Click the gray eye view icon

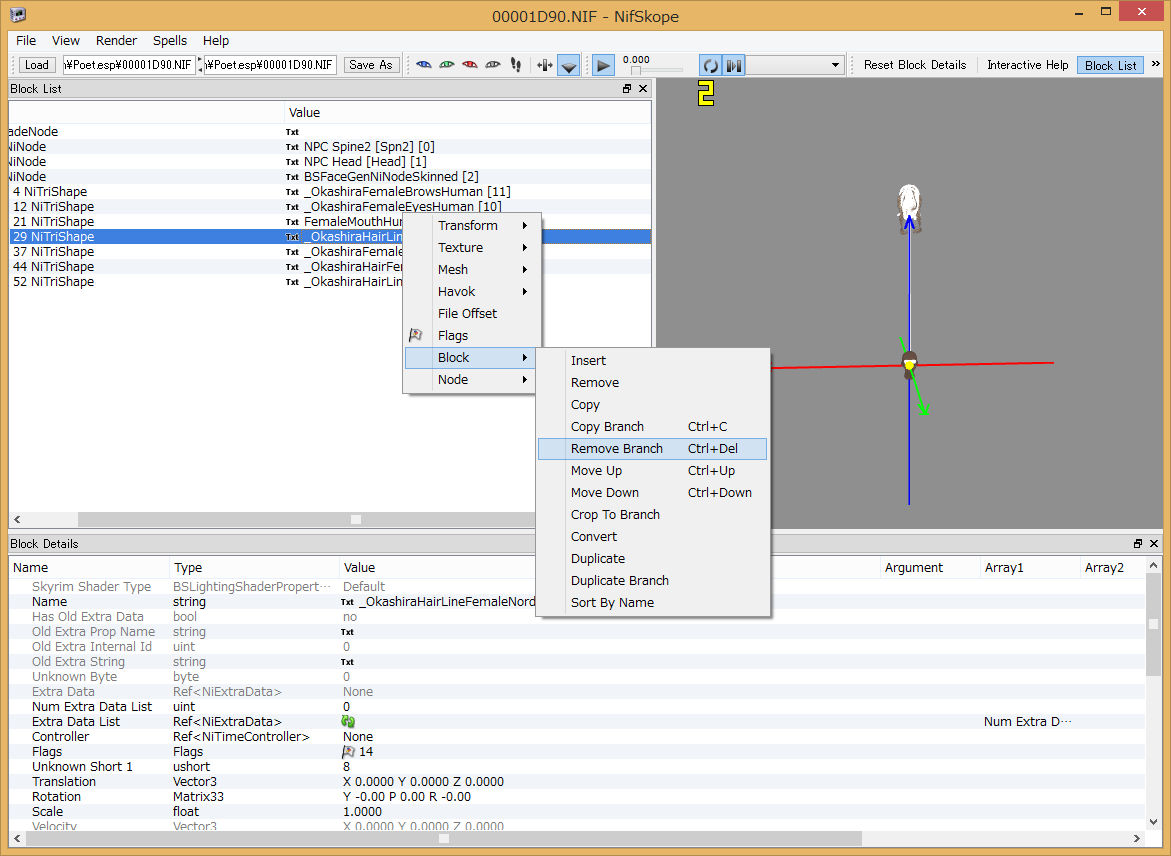click(493, 65)
